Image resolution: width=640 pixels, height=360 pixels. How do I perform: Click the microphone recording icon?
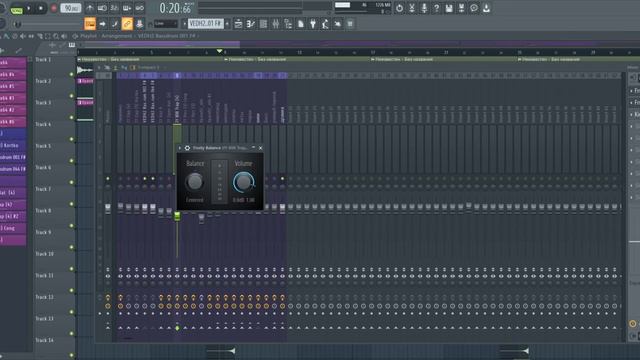point(424,8)
